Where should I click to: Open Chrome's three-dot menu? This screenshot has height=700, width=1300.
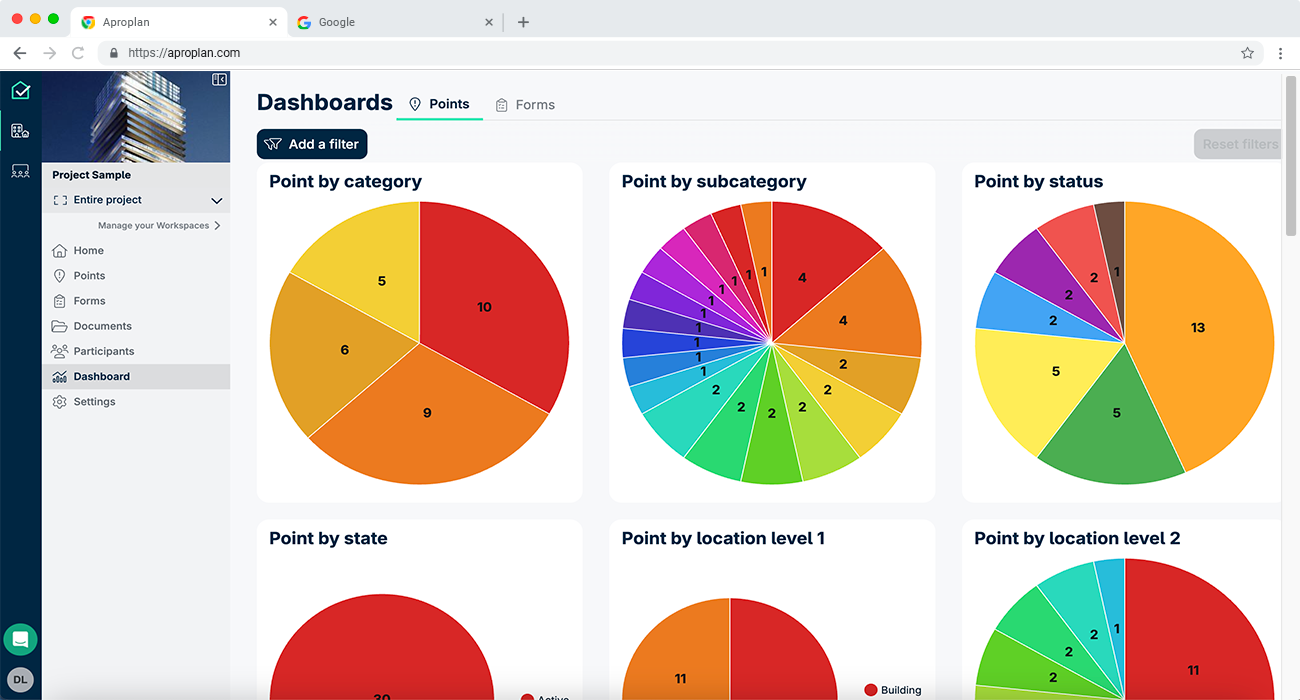pyautogui.click(x=1280, y=53)
